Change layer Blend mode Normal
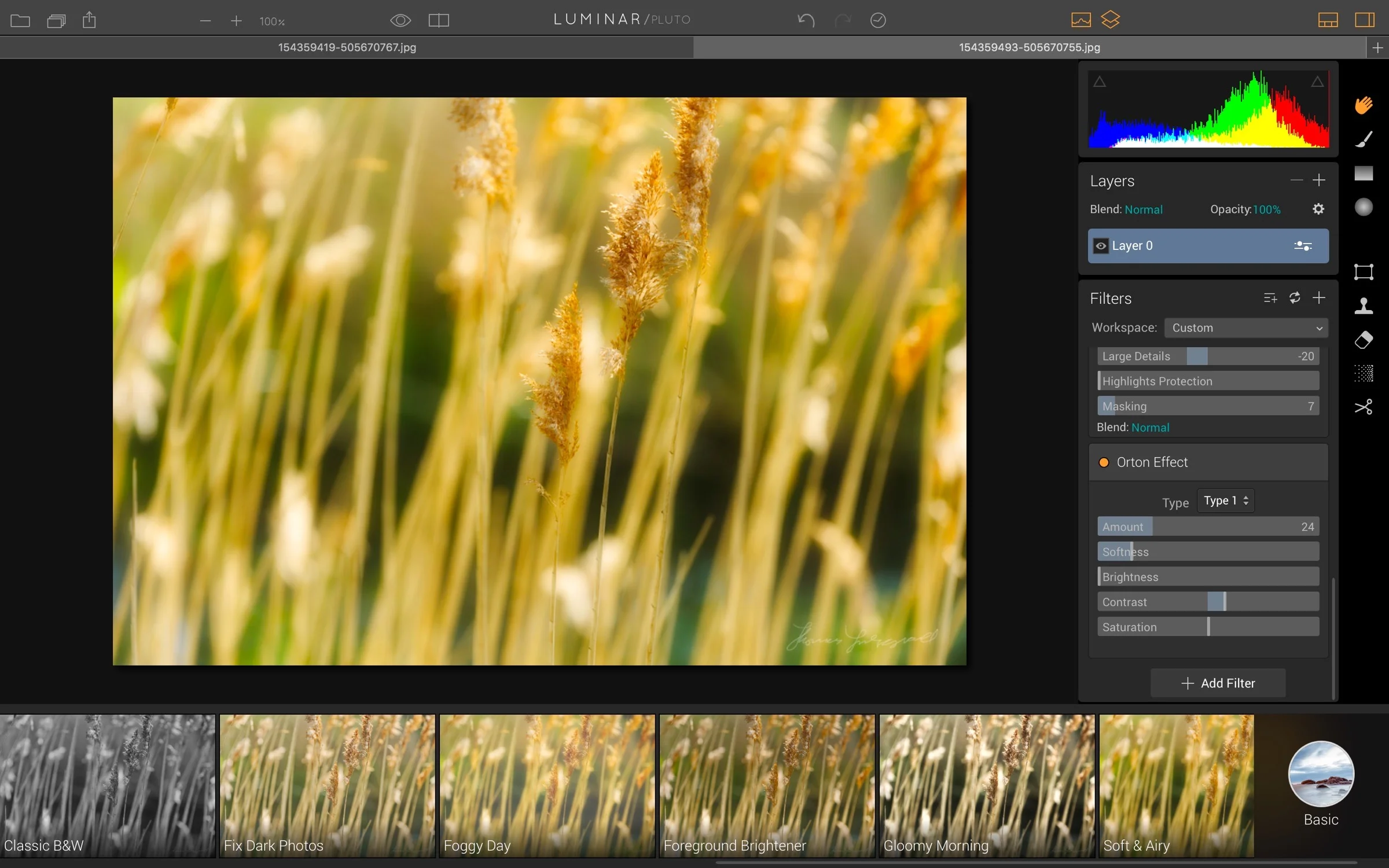The width and height of the screenshot is (1389, 868). (1143, 209)
